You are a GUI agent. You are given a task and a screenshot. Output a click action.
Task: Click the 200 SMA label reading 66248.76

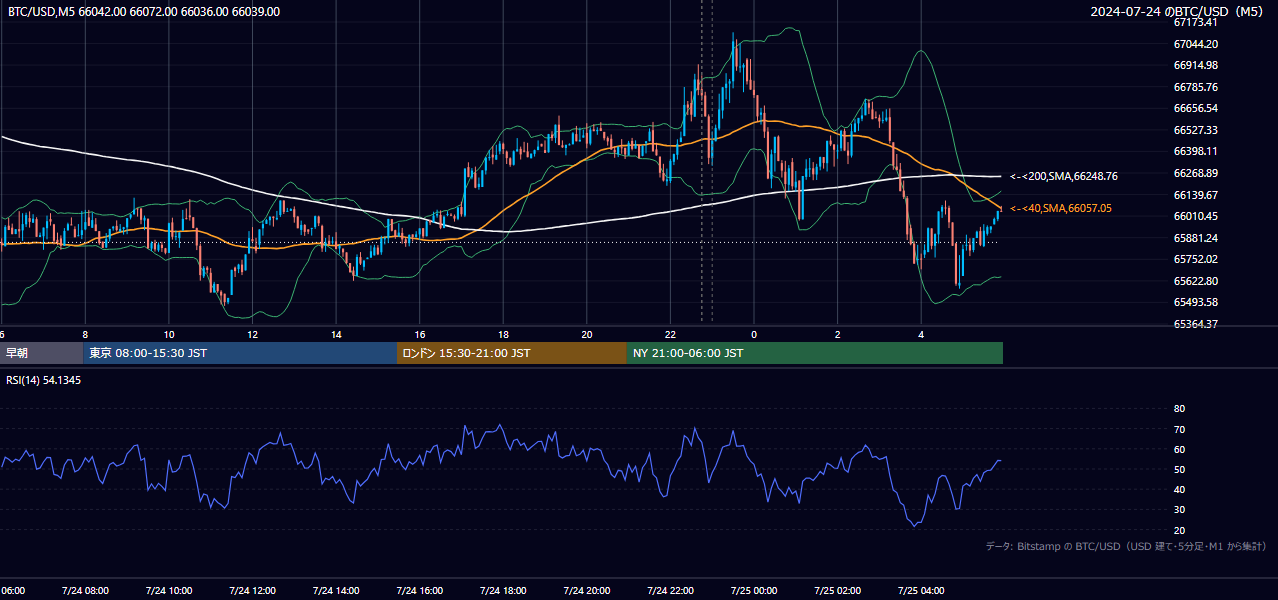(x=1064, y=176)
